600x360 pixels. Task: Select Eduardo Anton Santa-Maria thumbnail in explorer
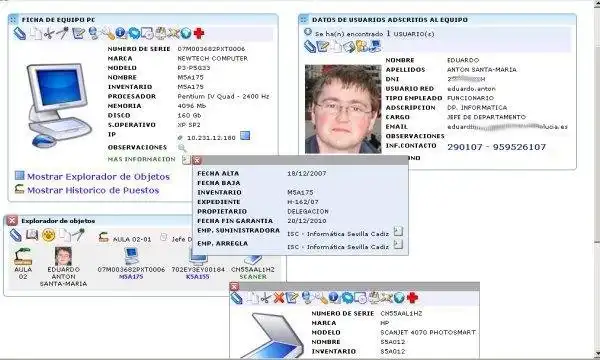(x=63, y=256)
